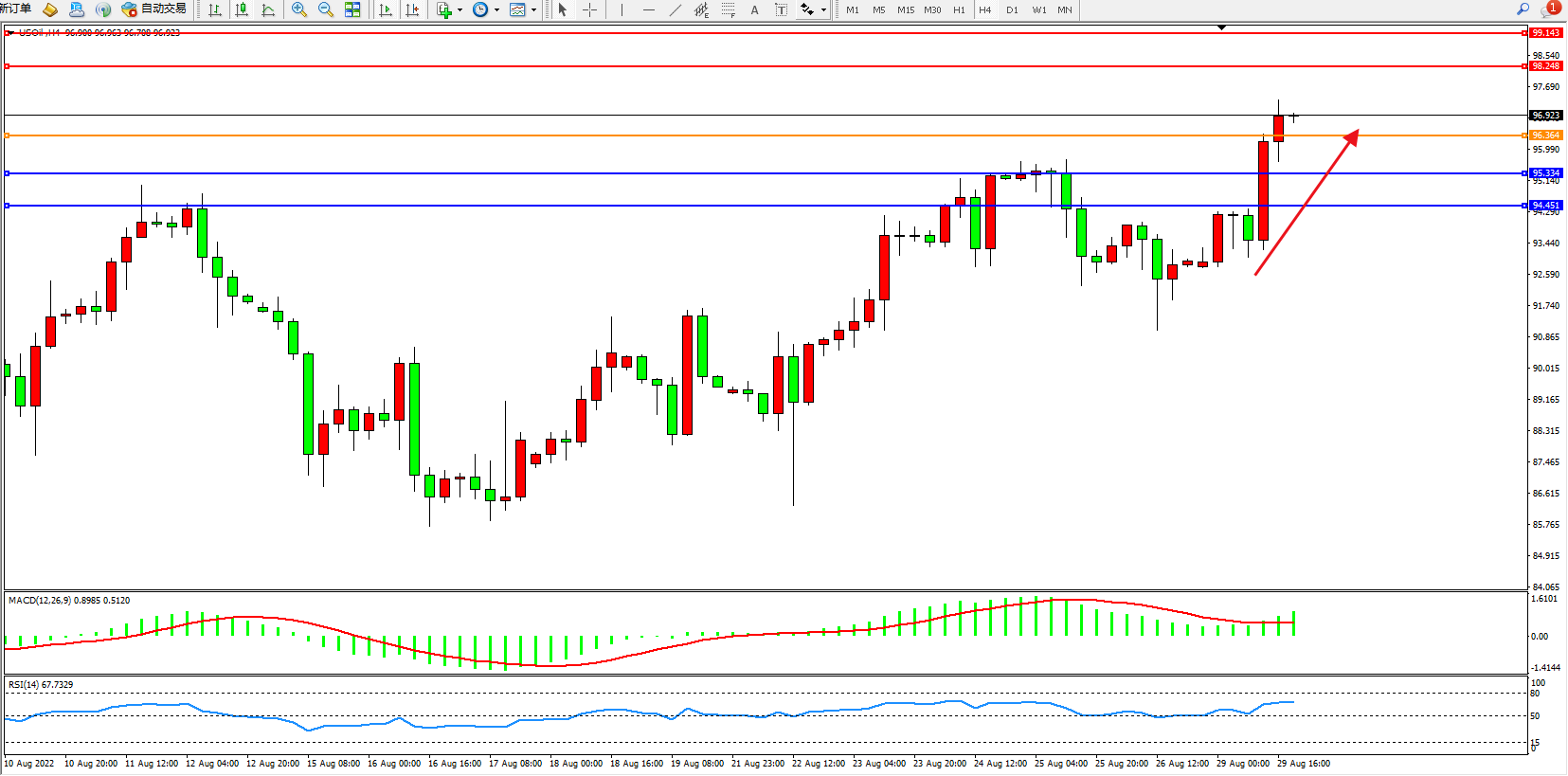Select the horizontal line drawing tool

click(648, 9)
